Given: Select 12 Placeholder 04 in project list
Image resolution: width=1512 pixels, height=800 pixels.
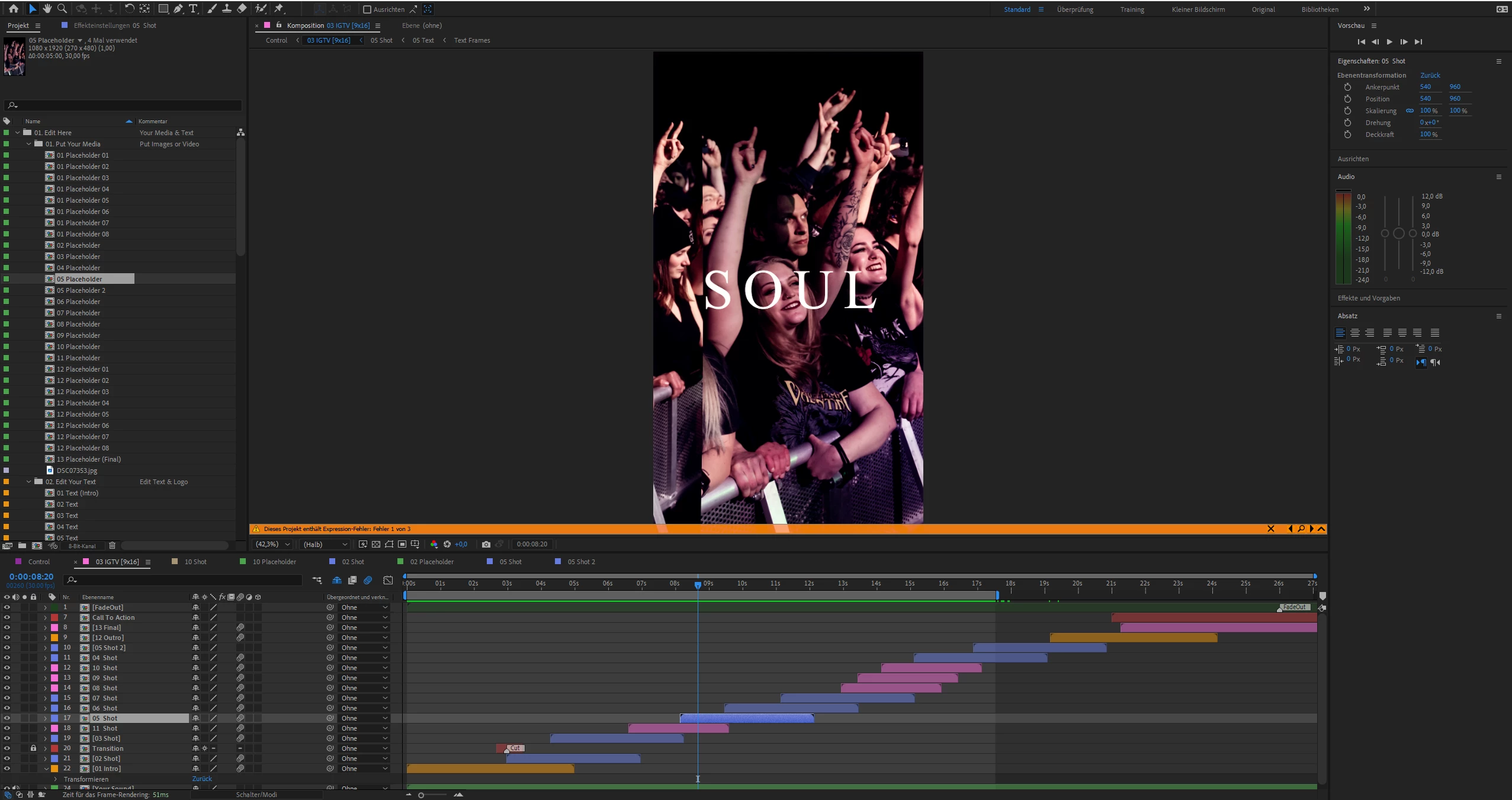Looking at the screenshot, I should (x=83, y=403).
